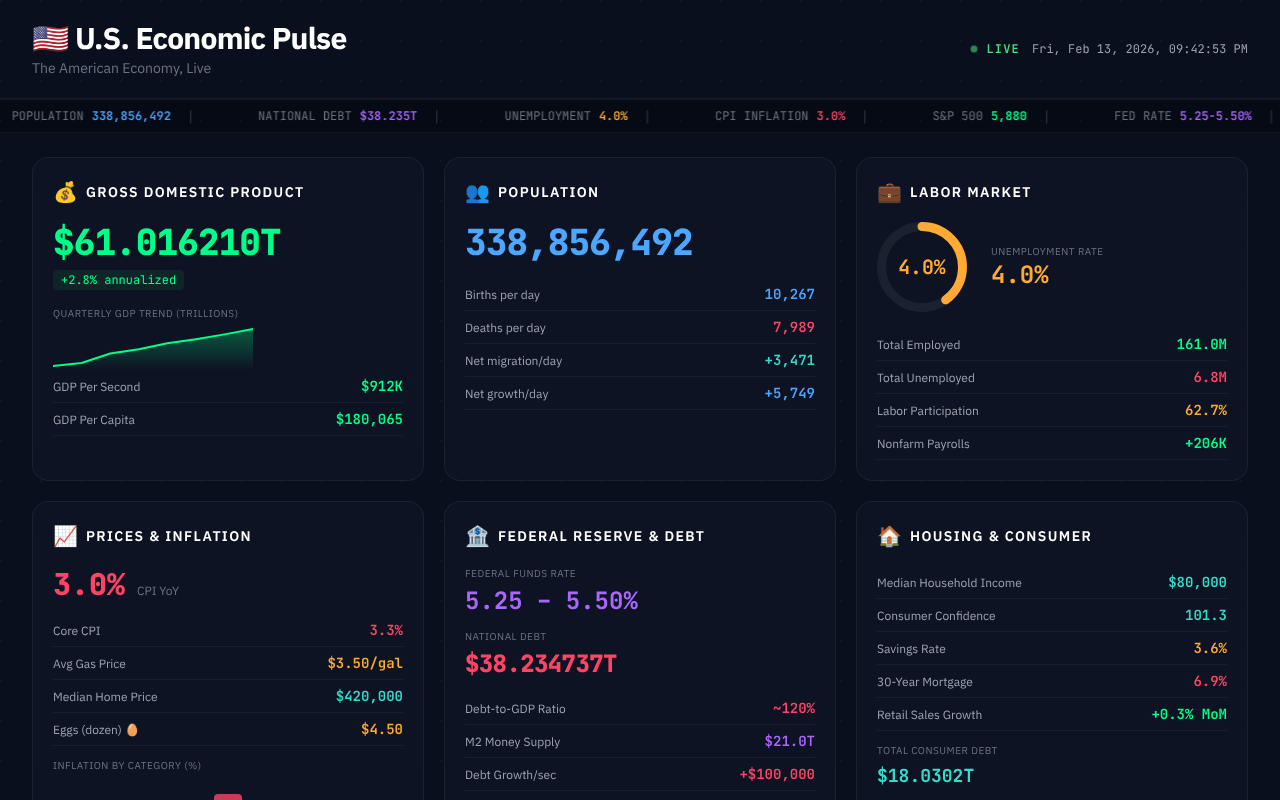This screenshot has width=1280, height=800.
Task: Click the pink inflation category bar
Action: point(228,795)
